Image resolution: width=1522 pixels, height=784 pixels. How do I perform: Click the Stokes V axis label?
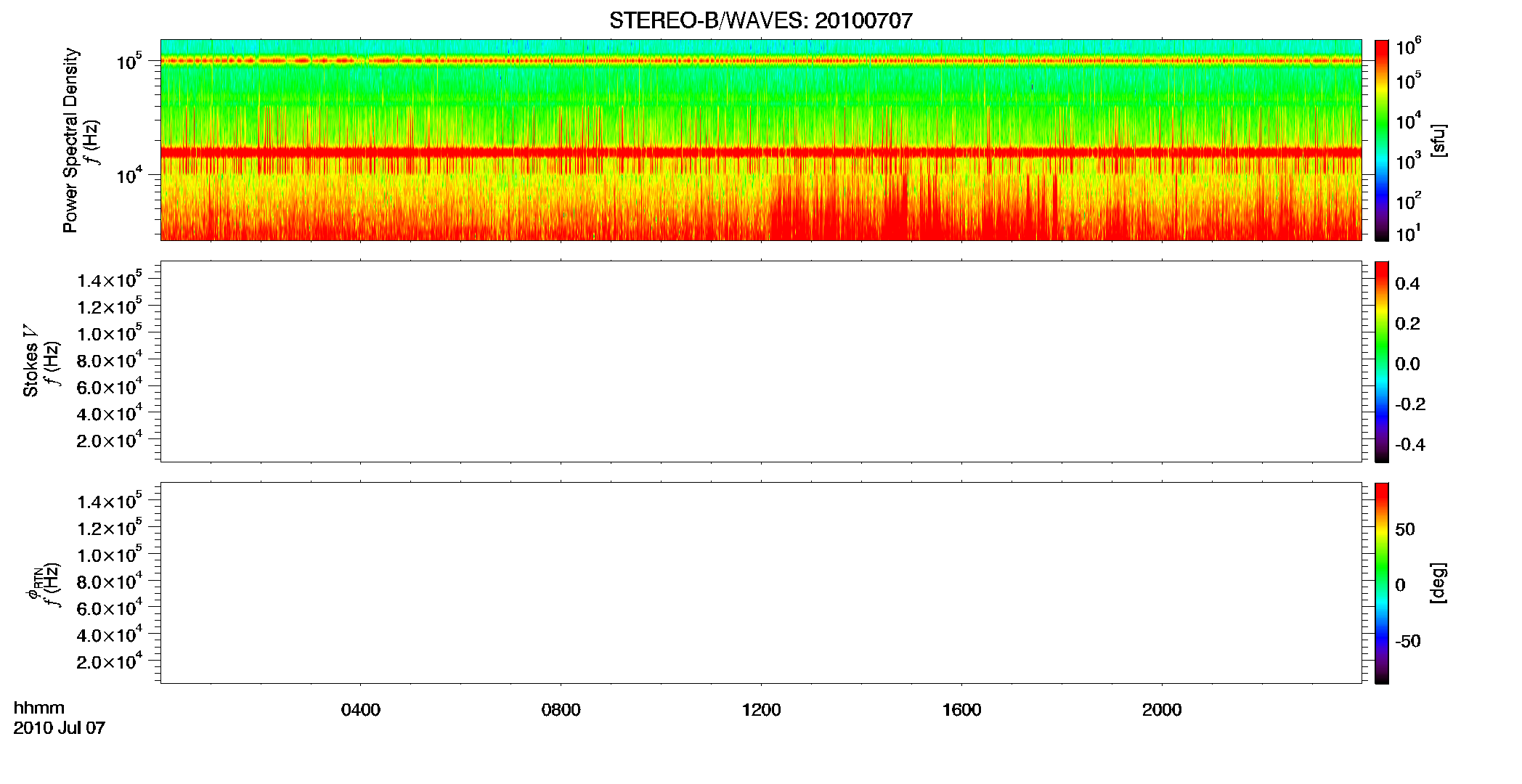click(30, 361)
